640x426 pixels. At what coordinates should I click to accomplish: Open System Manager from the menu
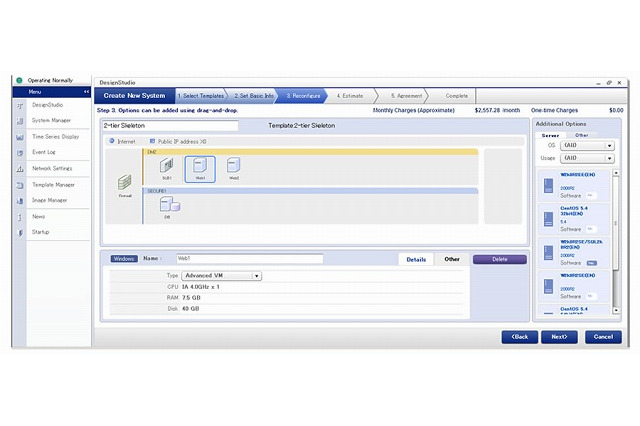click(x=51, y=120)
